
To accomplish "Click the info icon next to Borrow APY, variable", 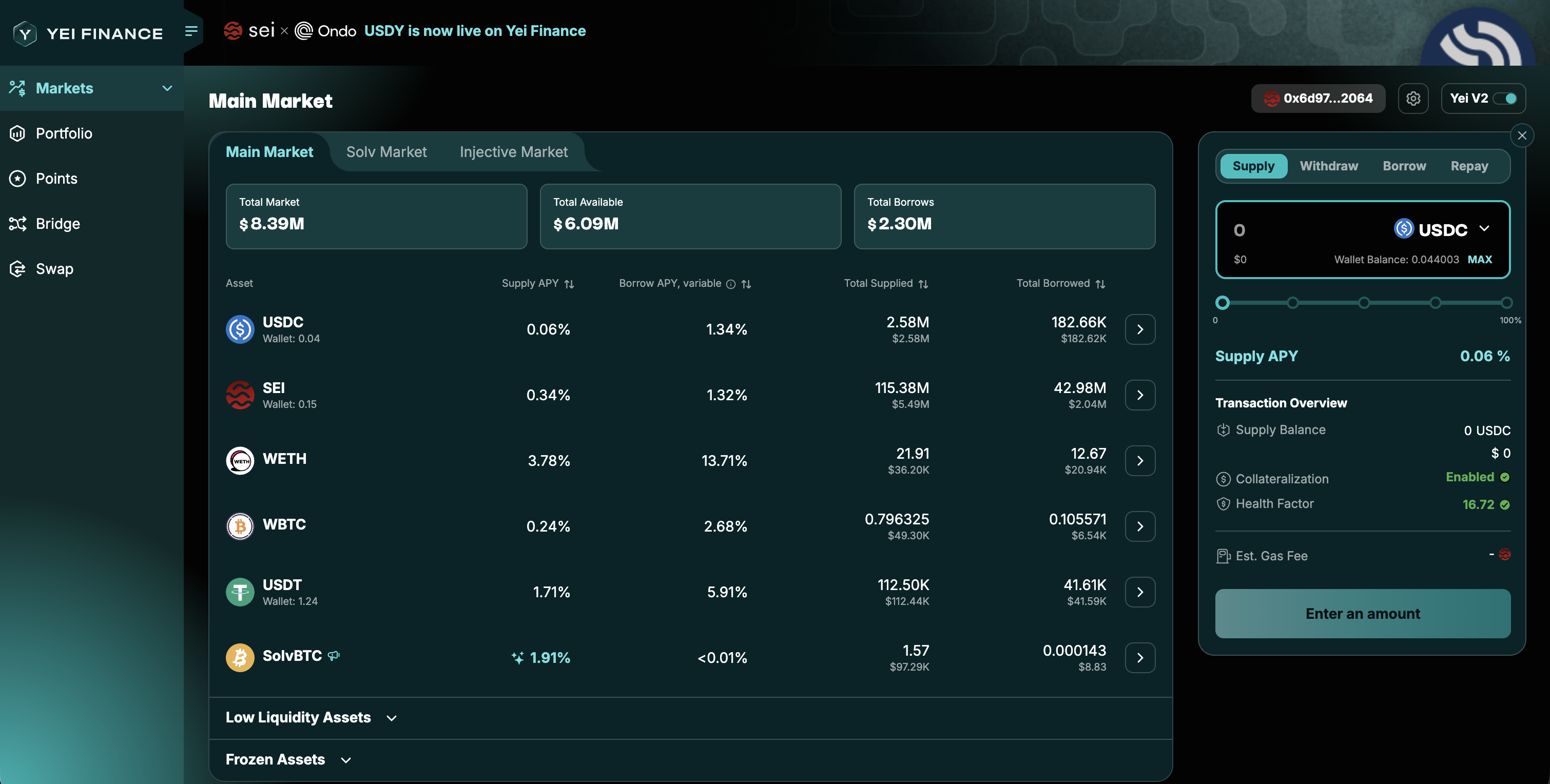I will pos(730,284).
